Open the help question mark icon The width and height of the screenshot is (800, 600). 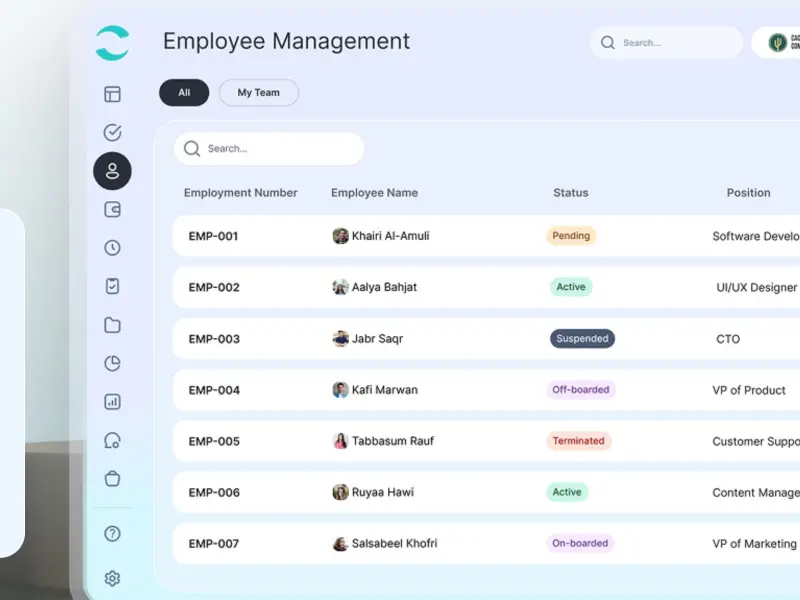tap(112, 534)
